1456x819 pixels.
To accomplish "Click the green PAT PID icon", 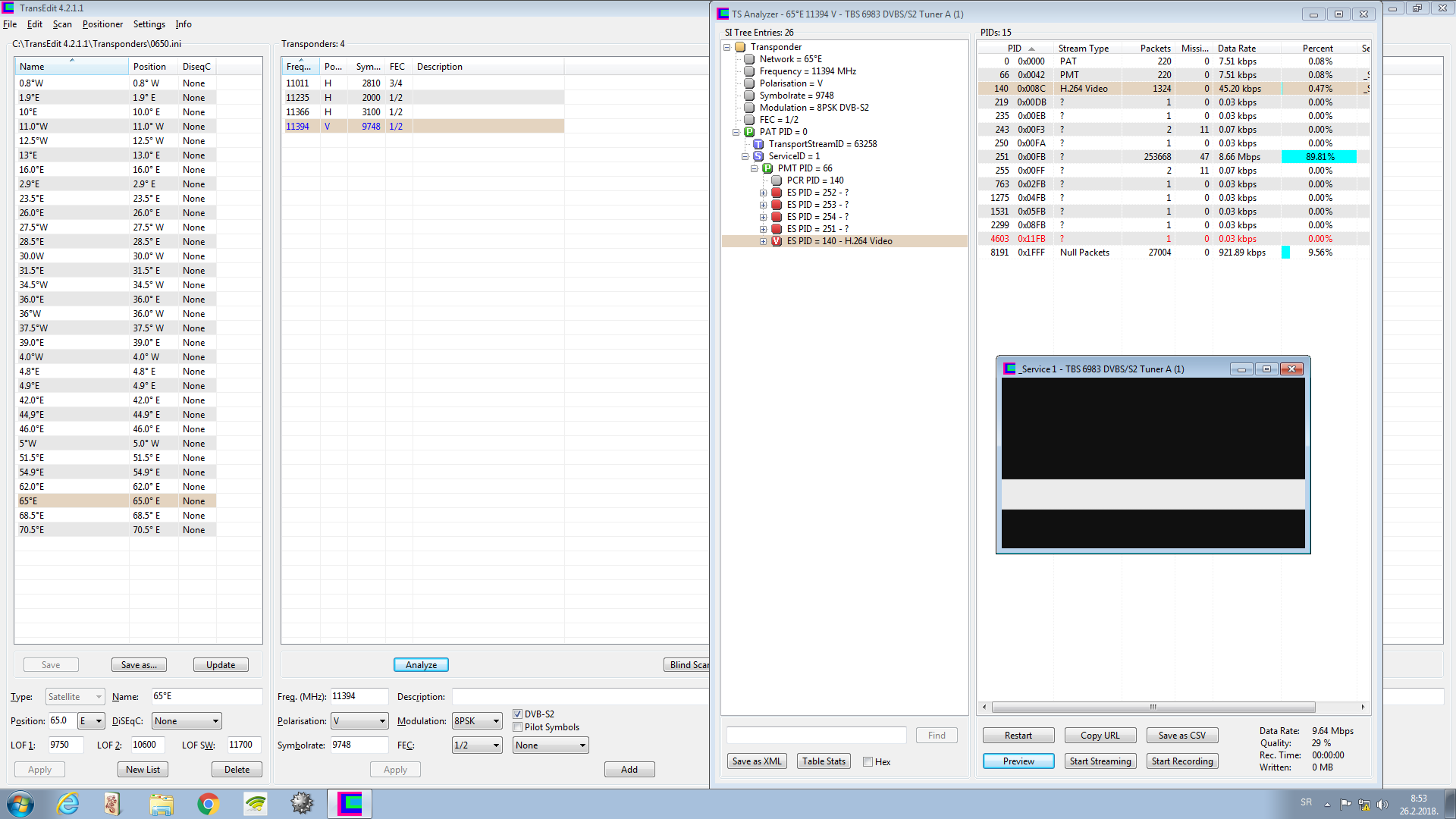I will click(749, 132).
